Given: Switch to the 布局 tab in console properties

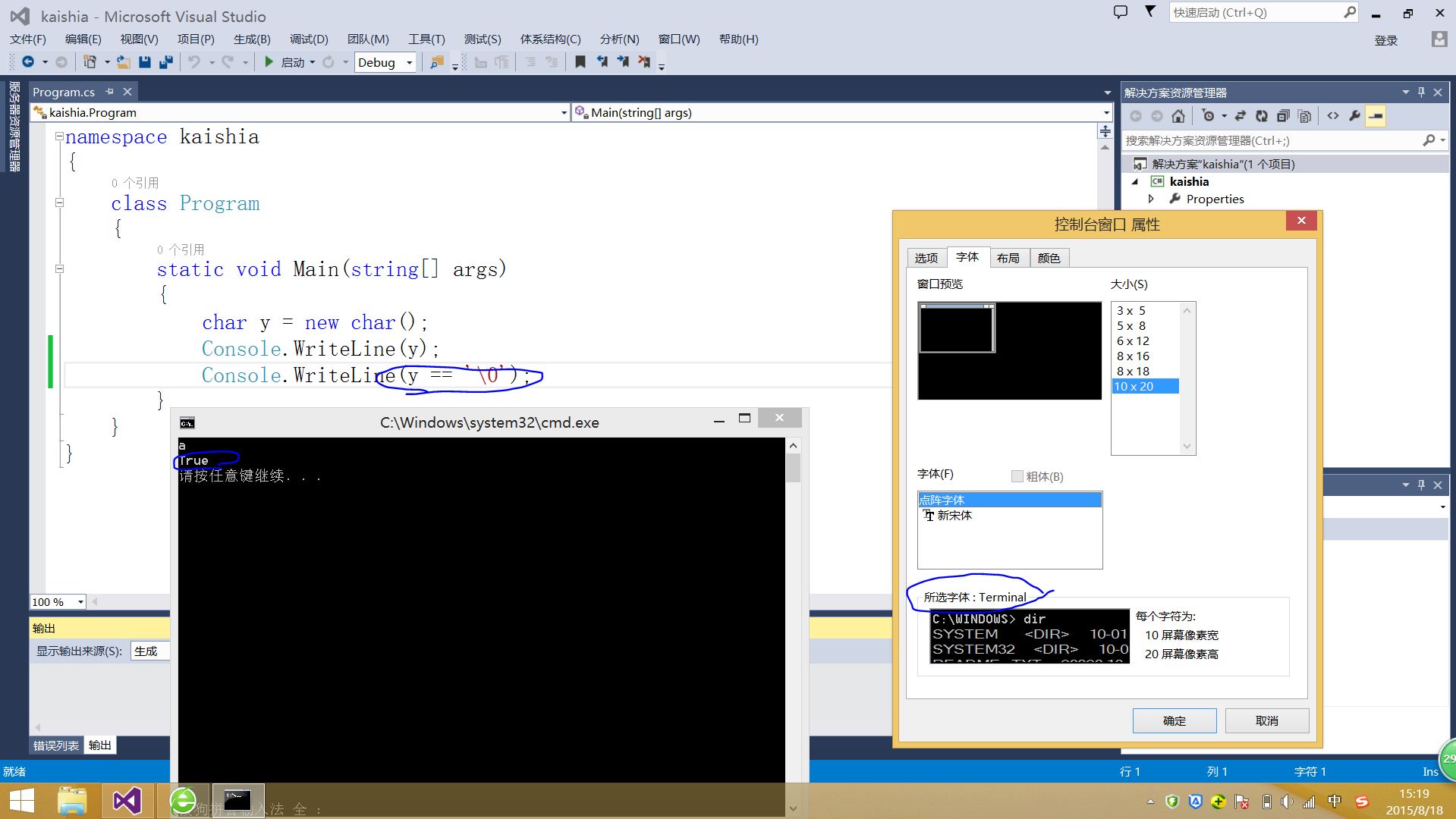Looking at the screenshot, I should [x=1008, y=258].
